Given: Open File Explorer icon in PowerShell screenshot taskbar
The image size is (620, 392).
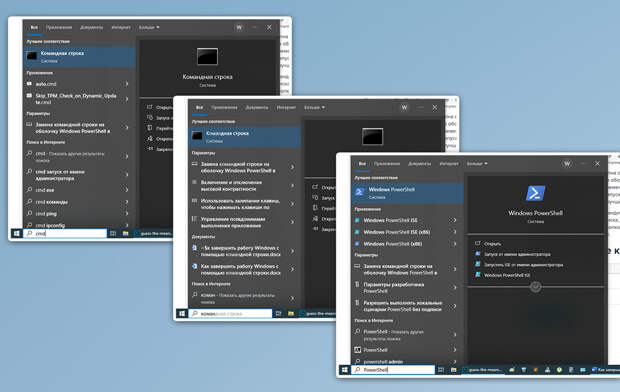Looking at the screenshot, I should click(x=454, y=370).
